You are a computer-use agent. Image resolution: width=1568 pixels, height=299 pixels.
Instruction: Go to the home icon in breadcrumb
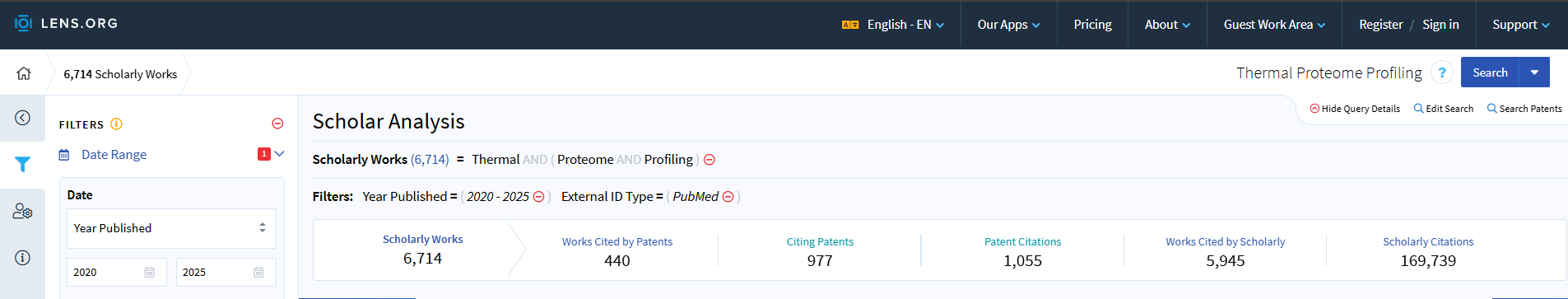click(23, 73)
